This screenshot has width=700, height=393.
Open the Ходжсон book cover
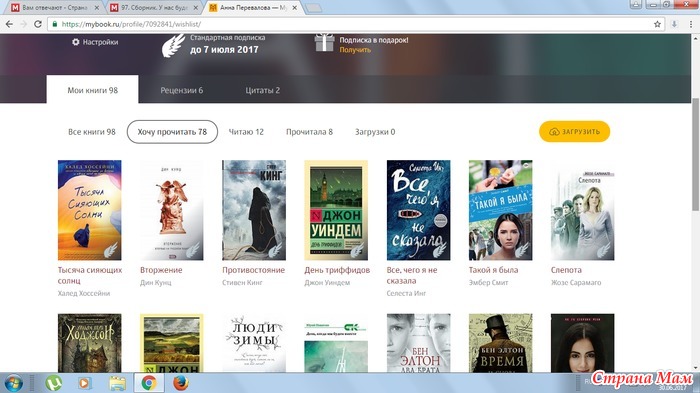pyautogui.click(x=89, y=343)
